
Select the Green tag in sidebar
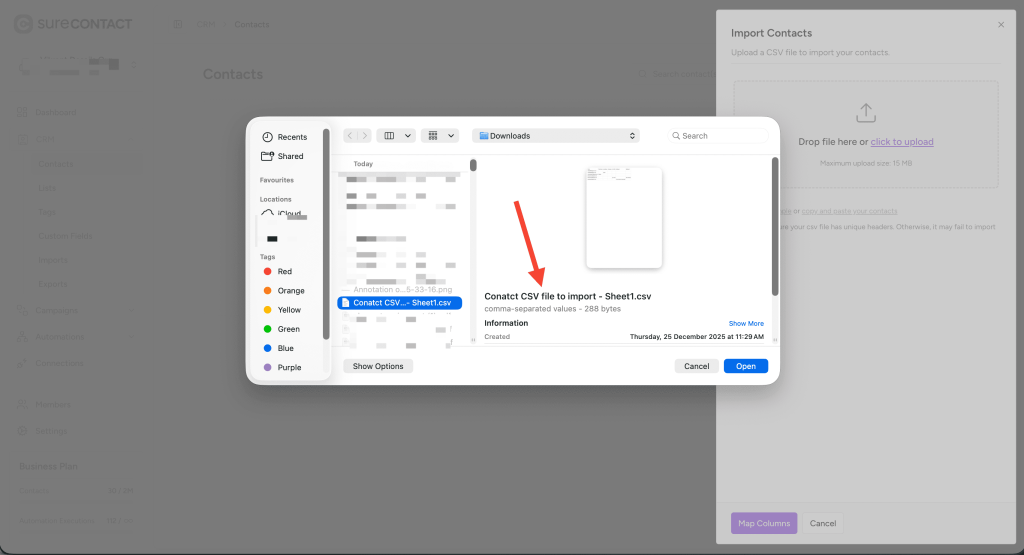(x=288, y=329)
